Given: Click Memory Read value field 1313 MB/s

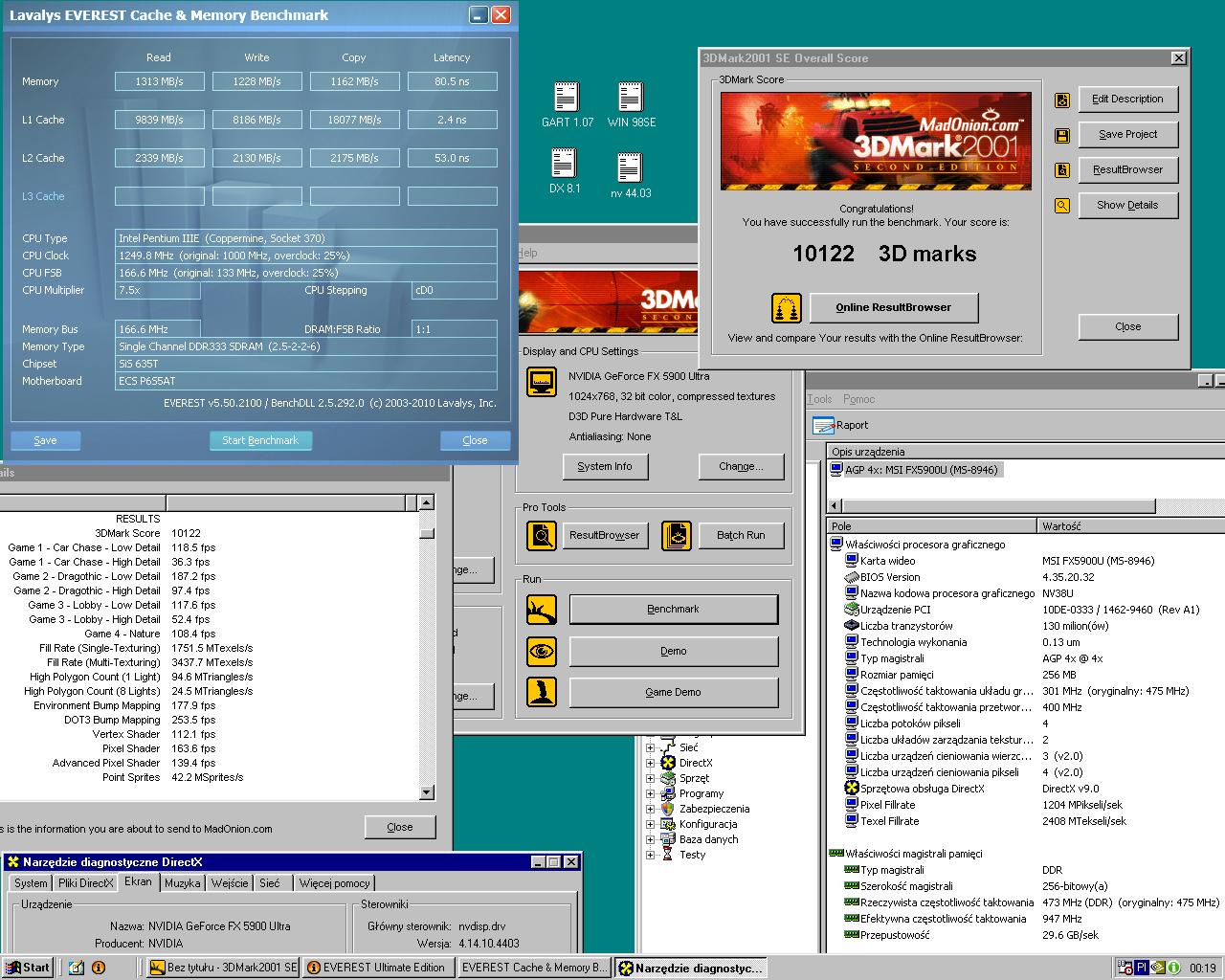Looking at the screenshot, I should (x=159, y=81).
